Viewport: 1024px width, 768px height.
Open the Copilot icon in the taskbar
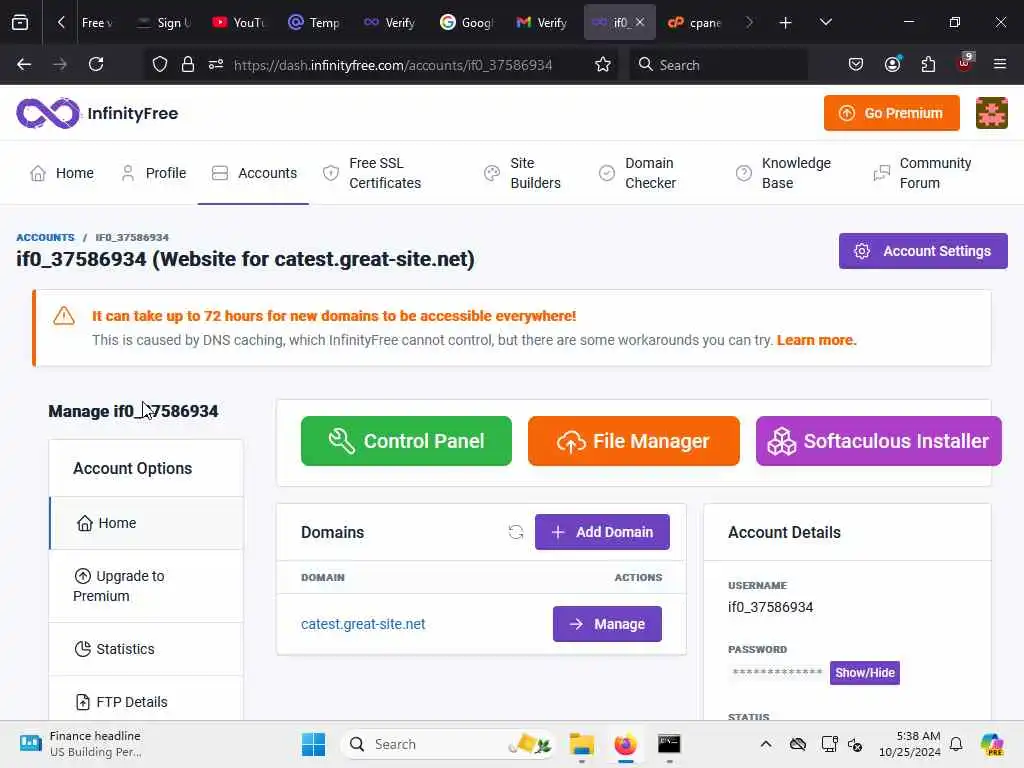tap(992, 744)
